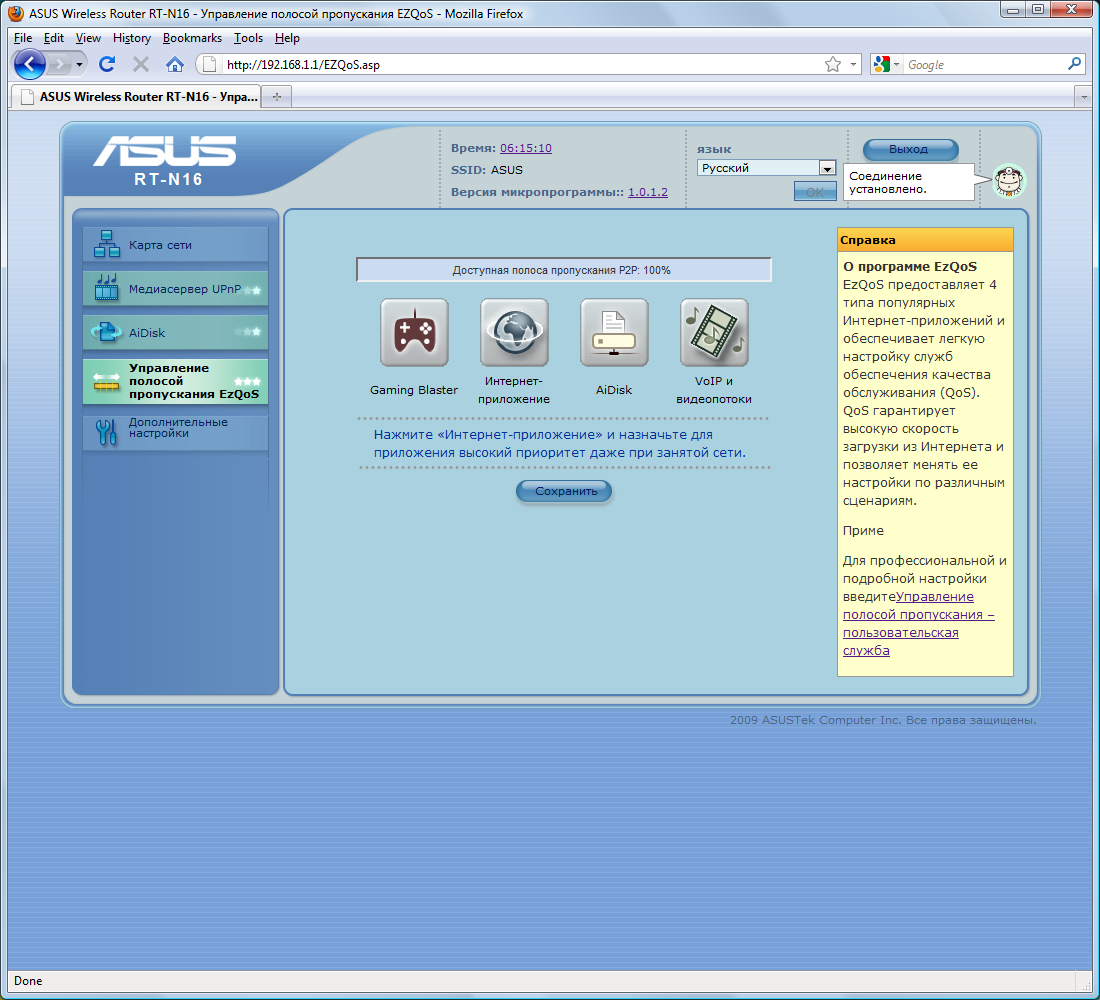Open Карта сети in the sidebar

pyautogui.click(x=175, y=244)
